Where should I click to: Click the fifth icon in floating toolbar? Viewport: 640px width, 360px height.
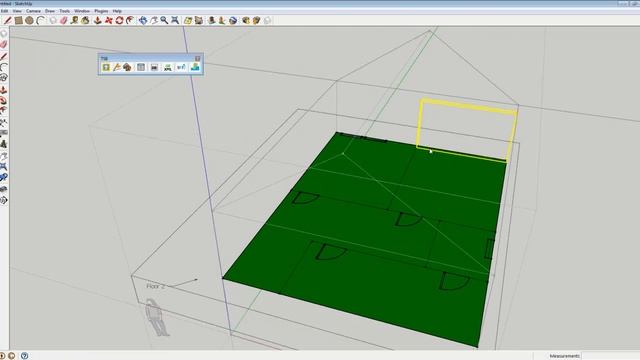154,67
